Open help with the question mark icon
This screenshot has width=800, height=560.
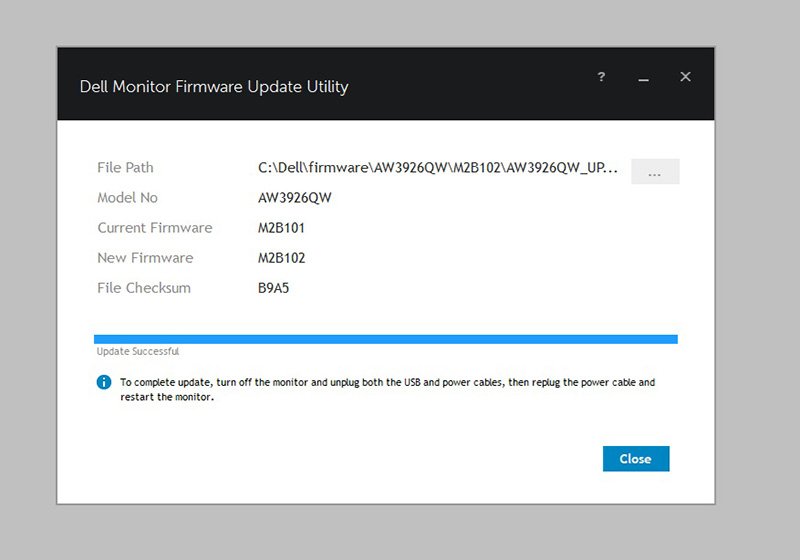click(602, 77)
